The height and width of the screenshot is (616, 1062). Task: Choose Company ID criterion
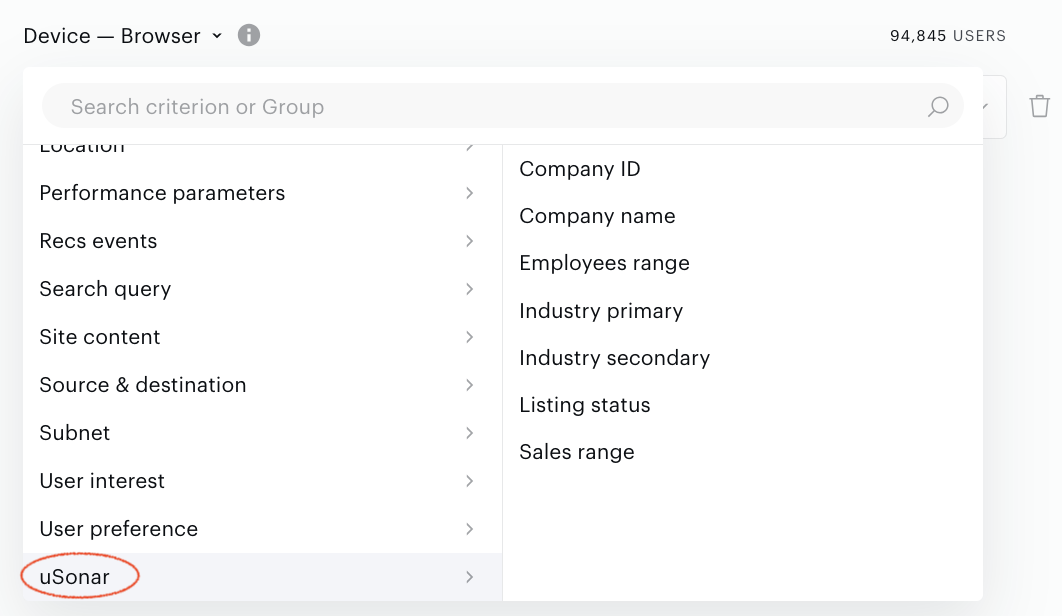point(580,169)
